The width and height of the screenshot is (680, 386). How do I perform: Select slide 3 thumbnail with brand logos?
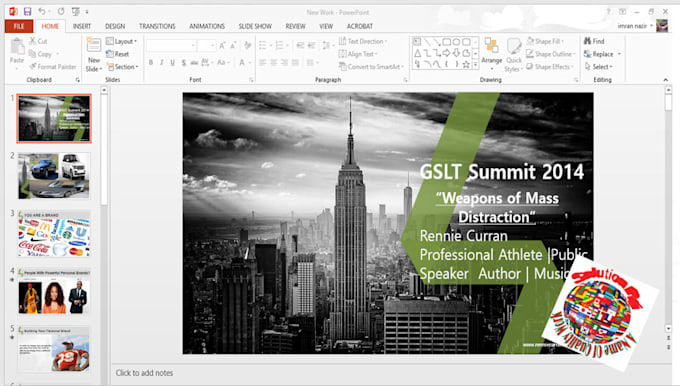pyautogui.click(x=54, y=233)
